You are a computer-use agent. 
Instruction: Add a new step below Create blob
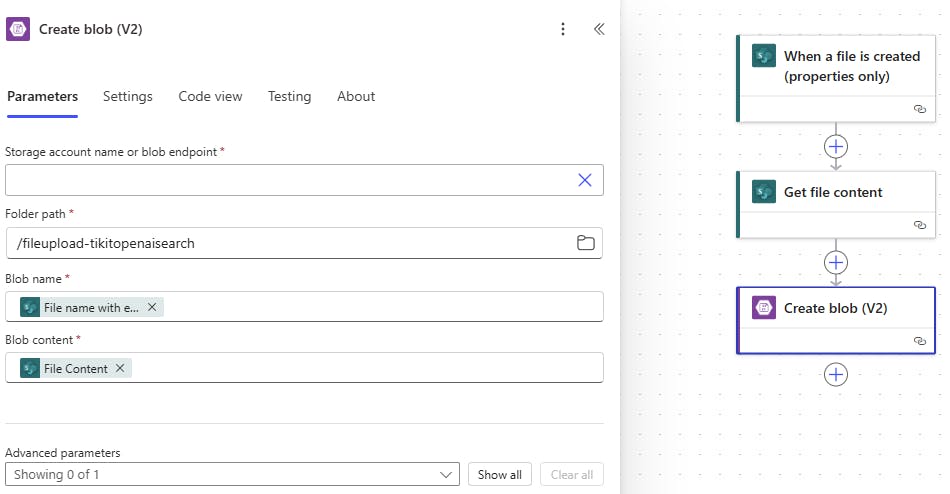coord(836,374)
